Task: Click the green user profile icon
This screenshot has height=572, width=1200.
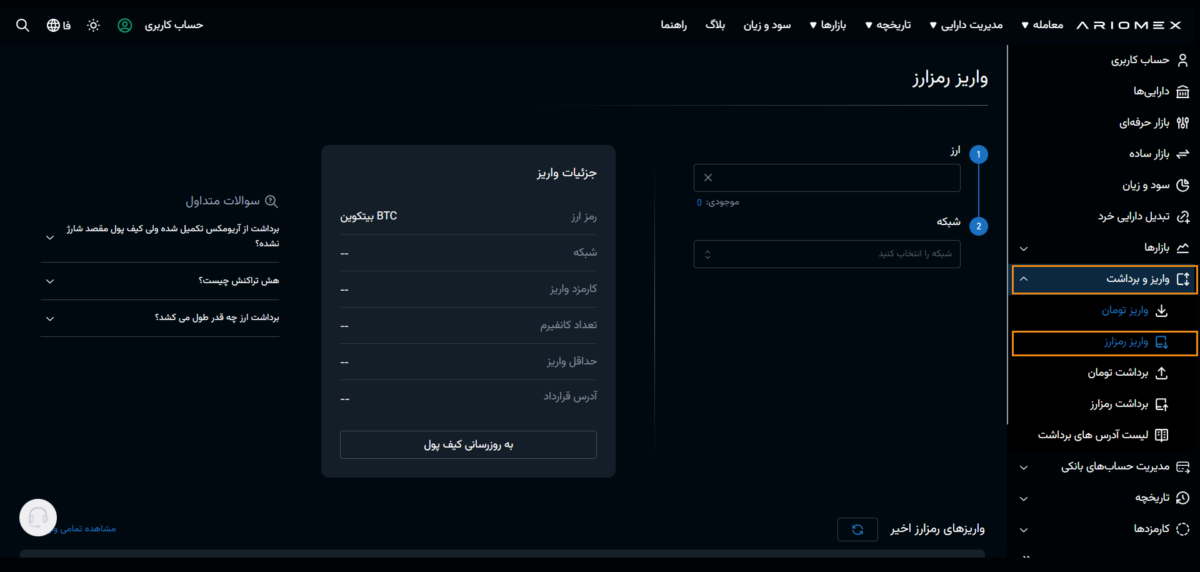Action: (x=125, y=25)
